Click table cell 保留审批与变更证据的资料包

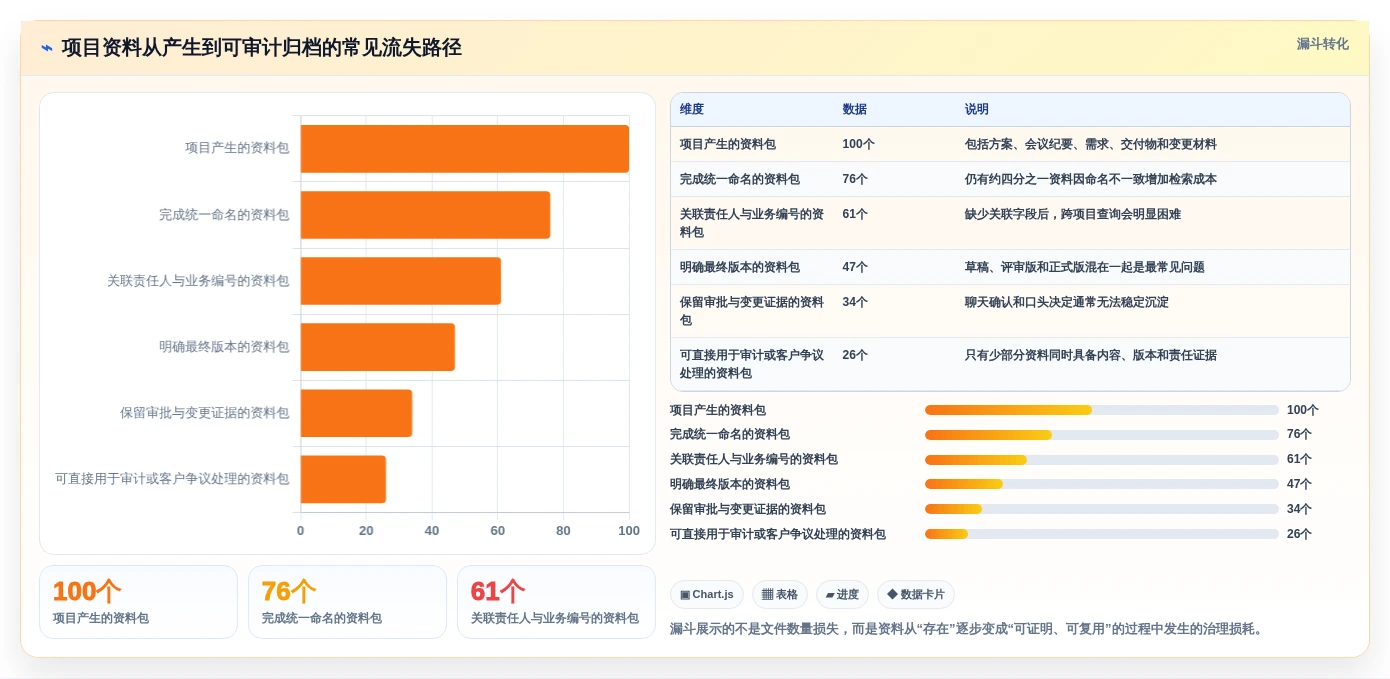752,311
